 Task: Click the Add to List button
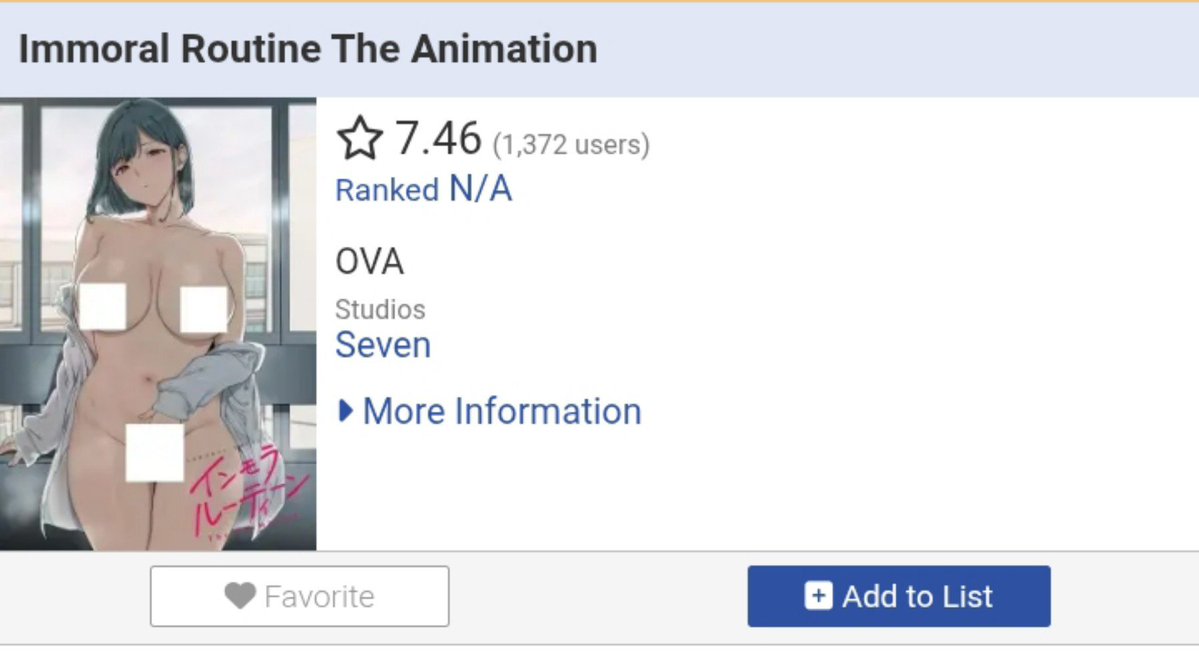(x=898, y=596)
